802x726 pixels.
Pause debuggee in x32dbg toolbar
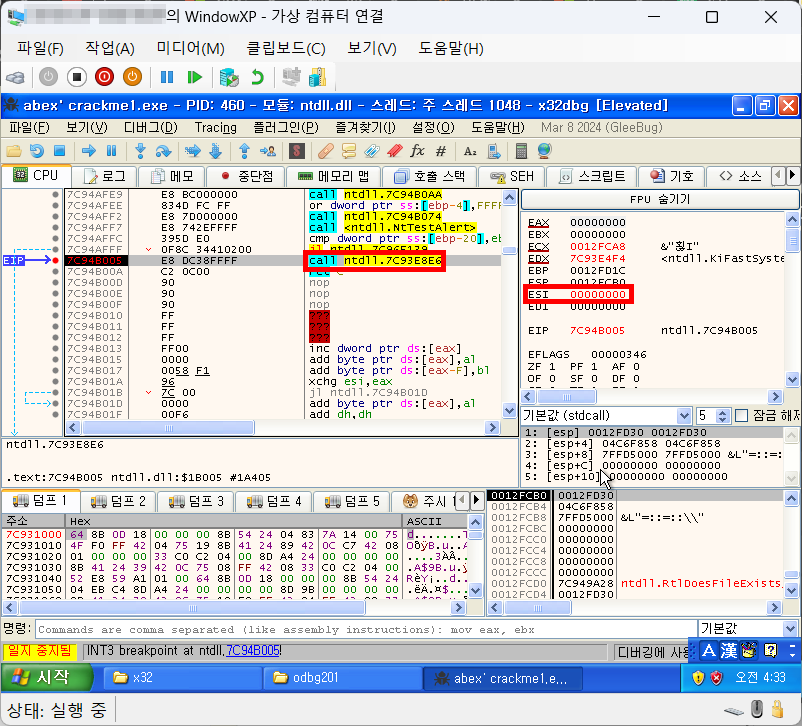[112, 151]
